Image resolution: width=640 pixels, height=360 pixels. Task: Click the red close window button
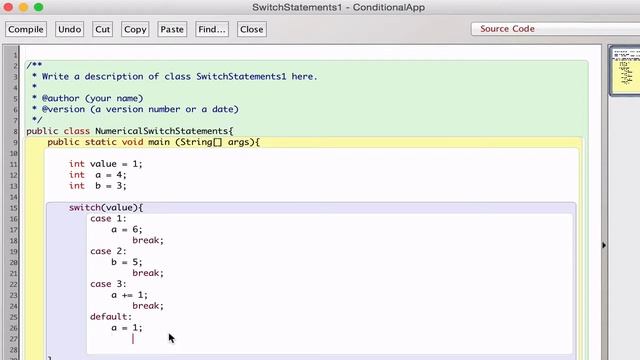click(x=8, y=7)
